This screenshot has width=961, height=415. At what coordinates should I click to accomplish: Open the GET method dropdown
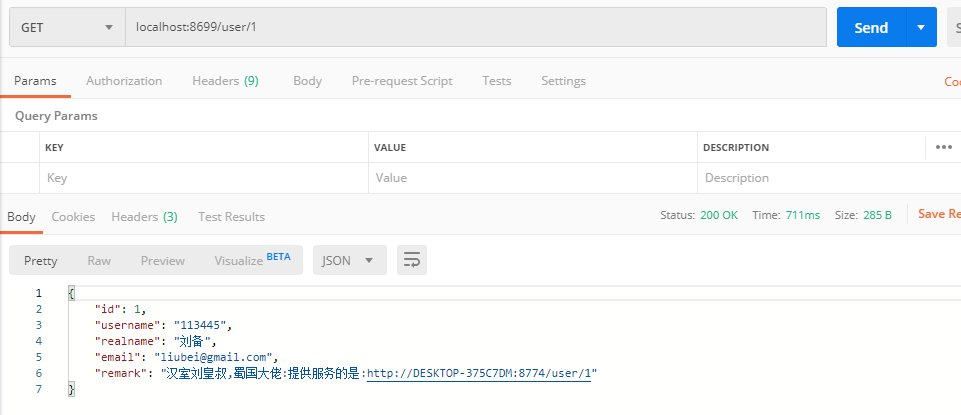click(67, 28)
